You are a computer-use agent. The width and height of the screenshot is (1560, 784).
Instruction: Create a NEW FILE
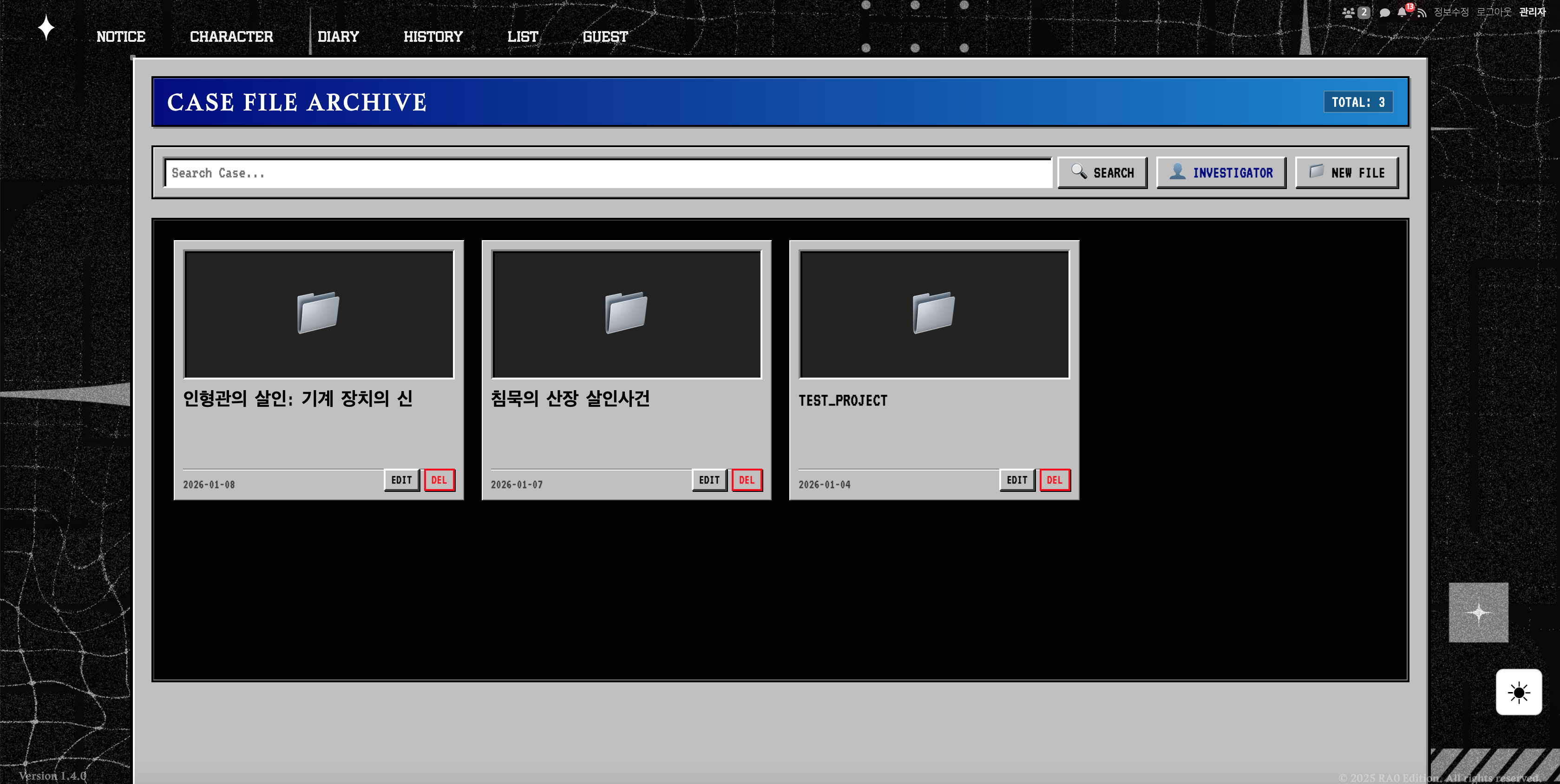1347,173
